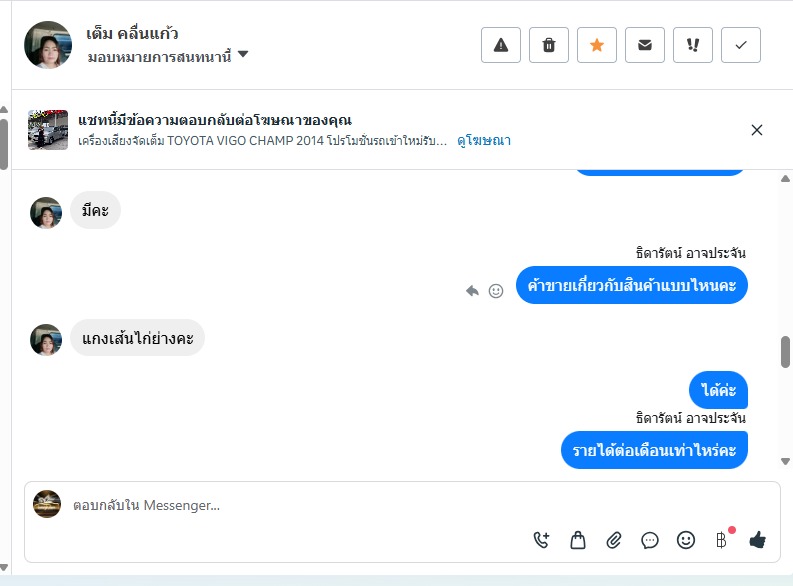Viewport: 793px width, 586px height.
Task: Dismiss the ad reply banner
Action: click(757, 130)
